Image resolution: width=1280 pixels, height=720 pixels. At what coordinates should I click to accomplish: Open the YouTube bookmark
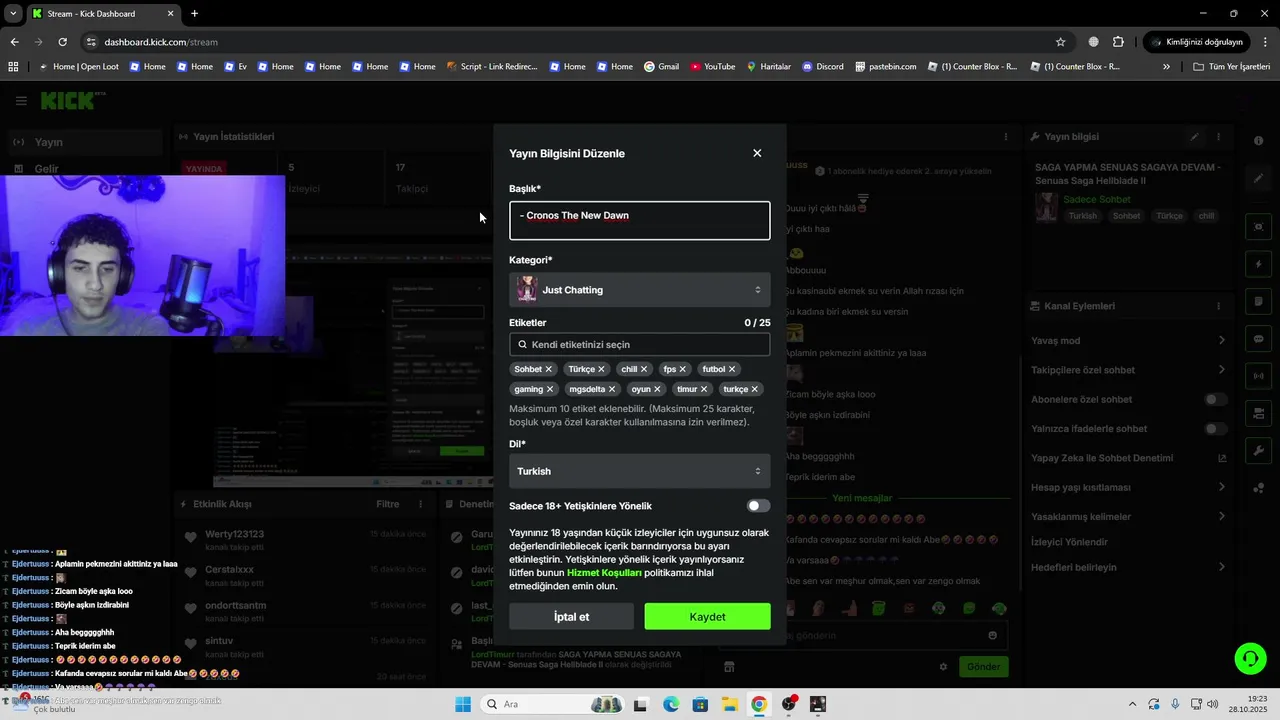pyautogui.click(x=712, y=67)
